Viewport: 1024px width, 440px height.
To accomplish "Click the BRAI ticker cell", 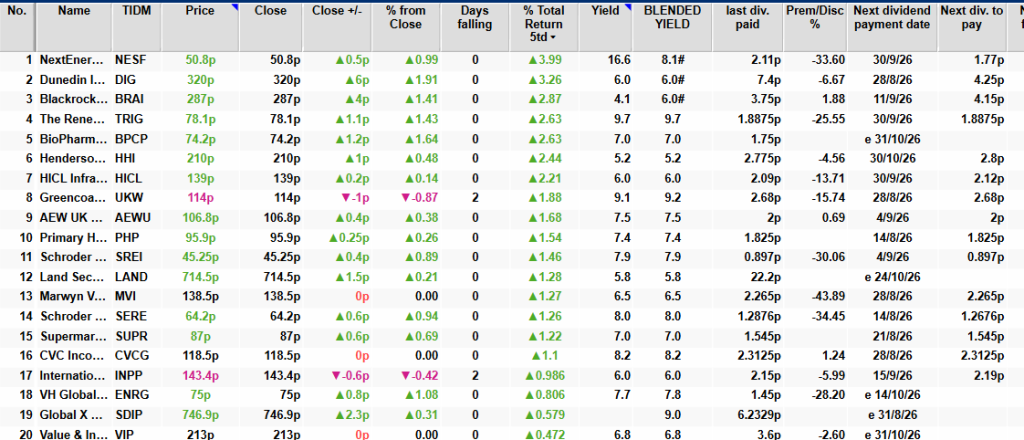I will (x=129, y=100).
